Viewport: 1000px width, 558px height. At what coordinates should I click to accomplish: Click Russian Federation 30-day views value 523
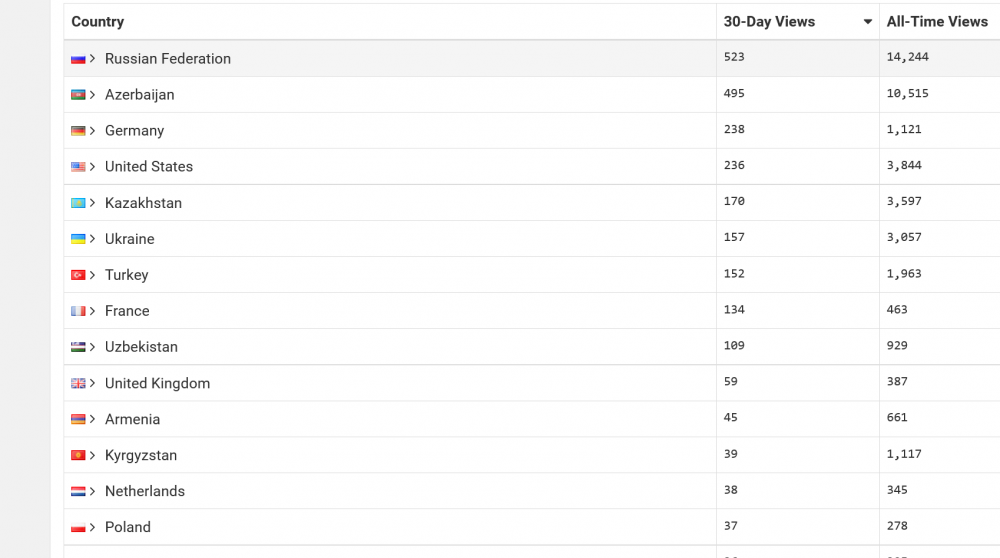[x=734, y=57]
